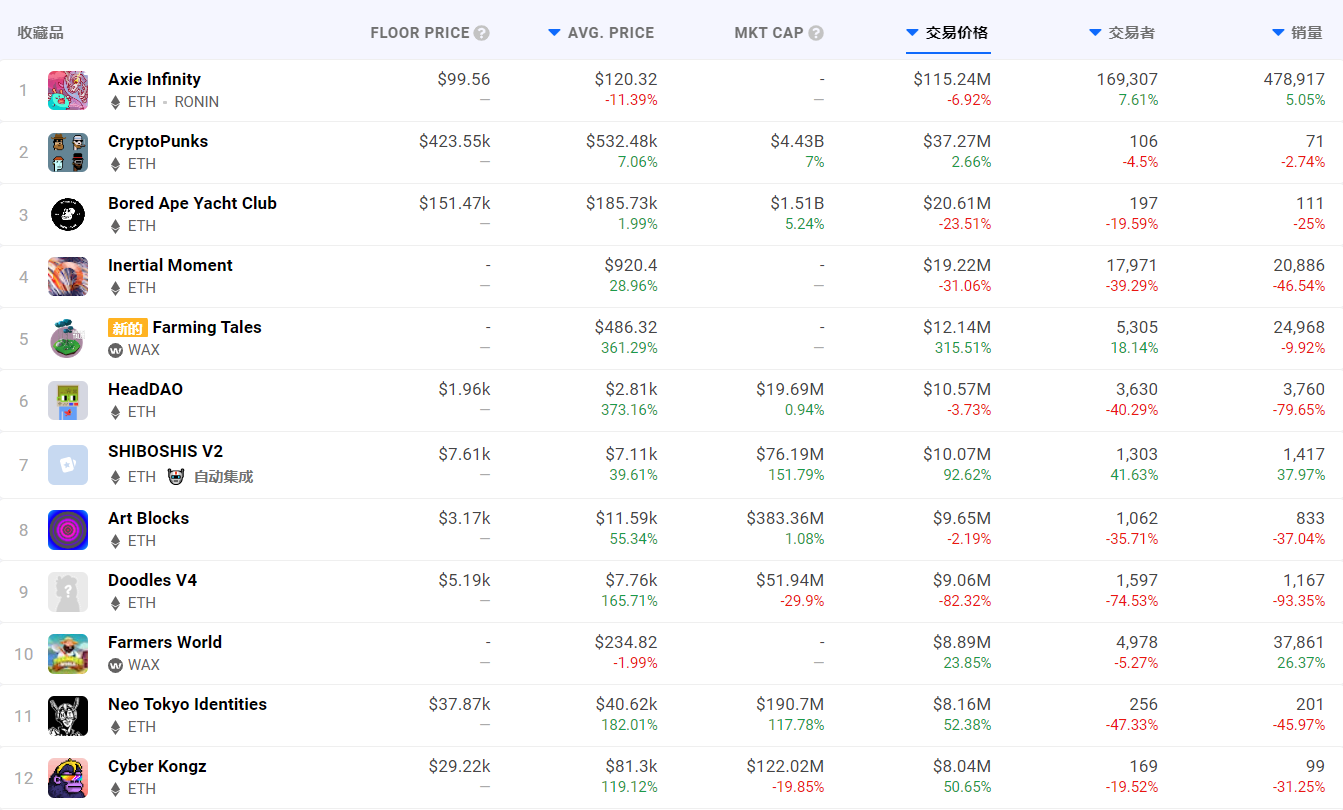Click the FLOOR PRICE column header
Viewport: 1343px width, 810px height.
(x=420, y=33)
